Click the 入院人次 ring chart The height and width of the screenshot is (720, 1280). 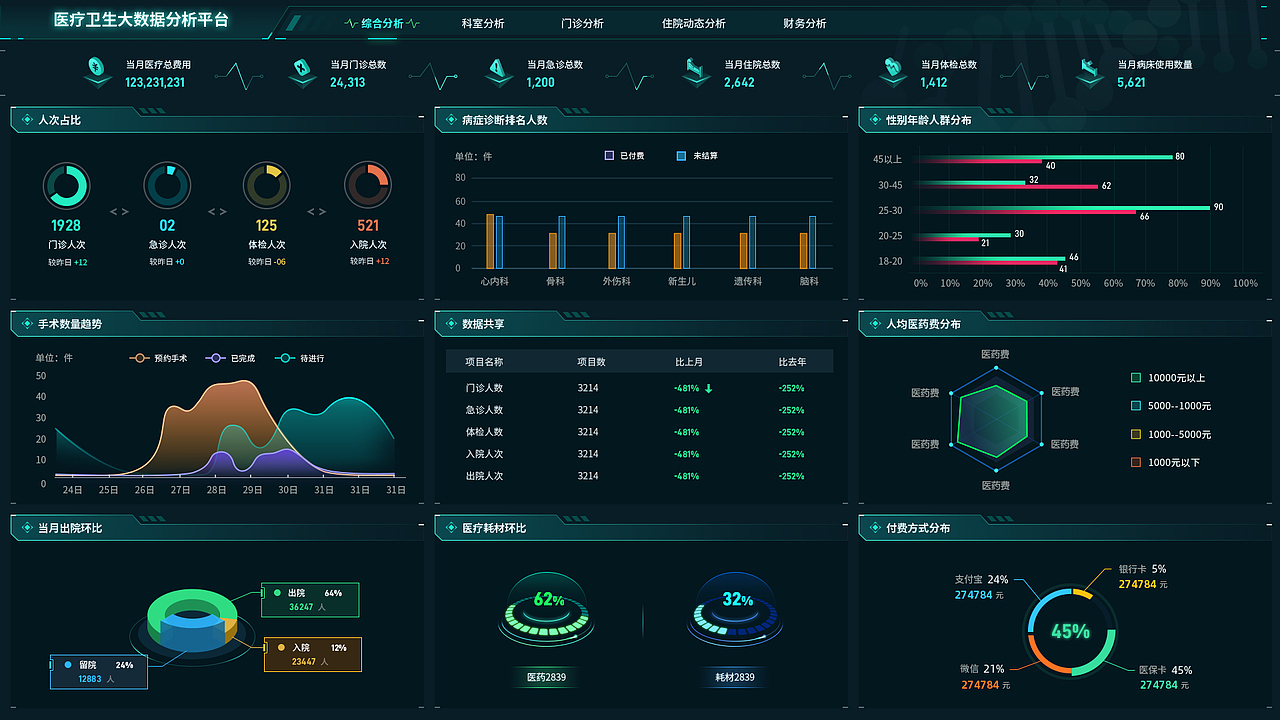368,186
